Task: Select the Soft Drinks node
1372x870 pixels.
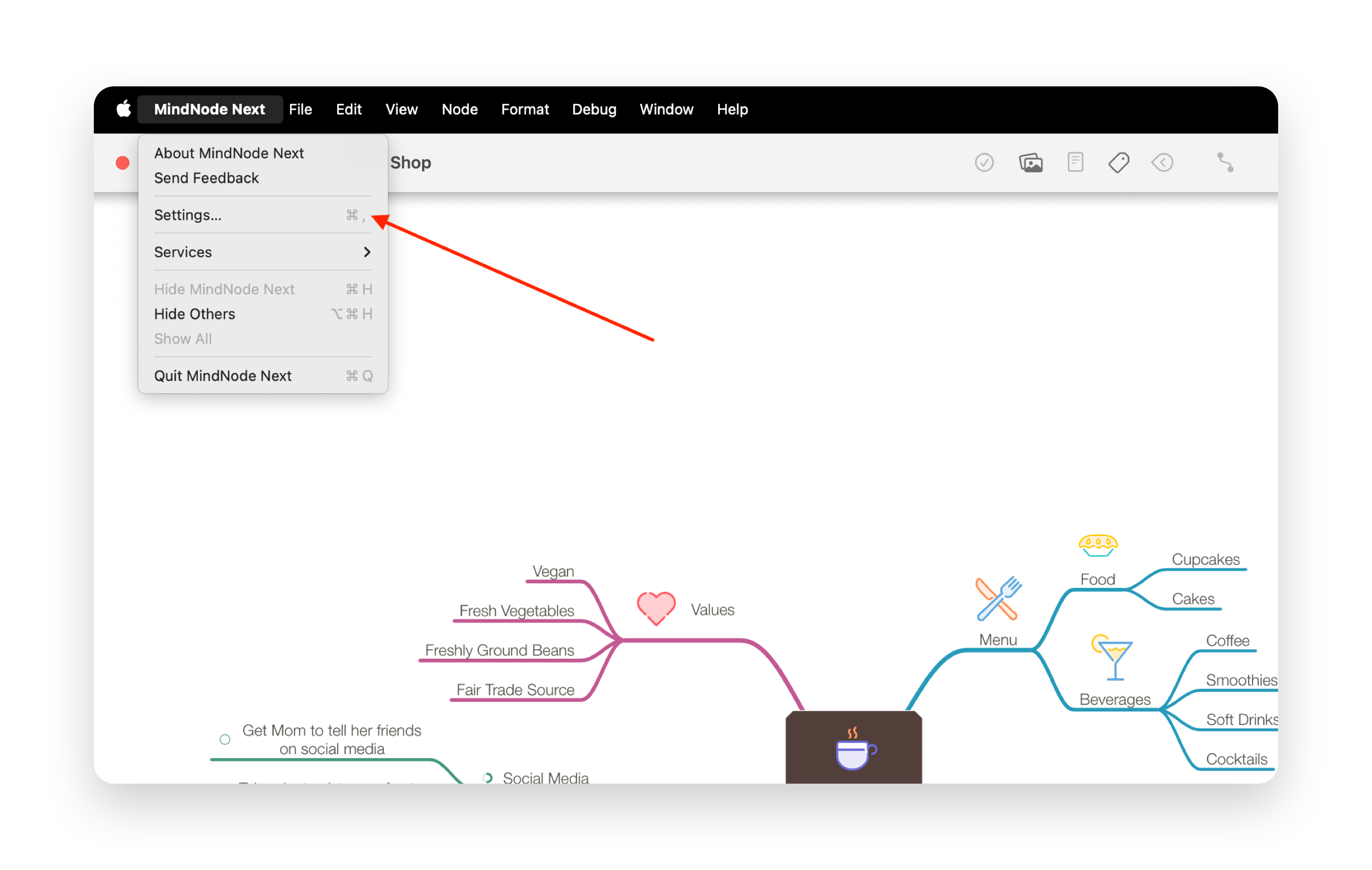Action: point(1242,719)
